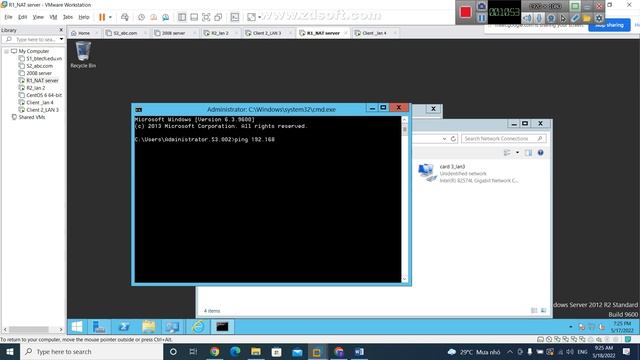This screenshot has height=360, width=640.
Task: Expand power options dropdown next to suspend
Action: (110, 17)
